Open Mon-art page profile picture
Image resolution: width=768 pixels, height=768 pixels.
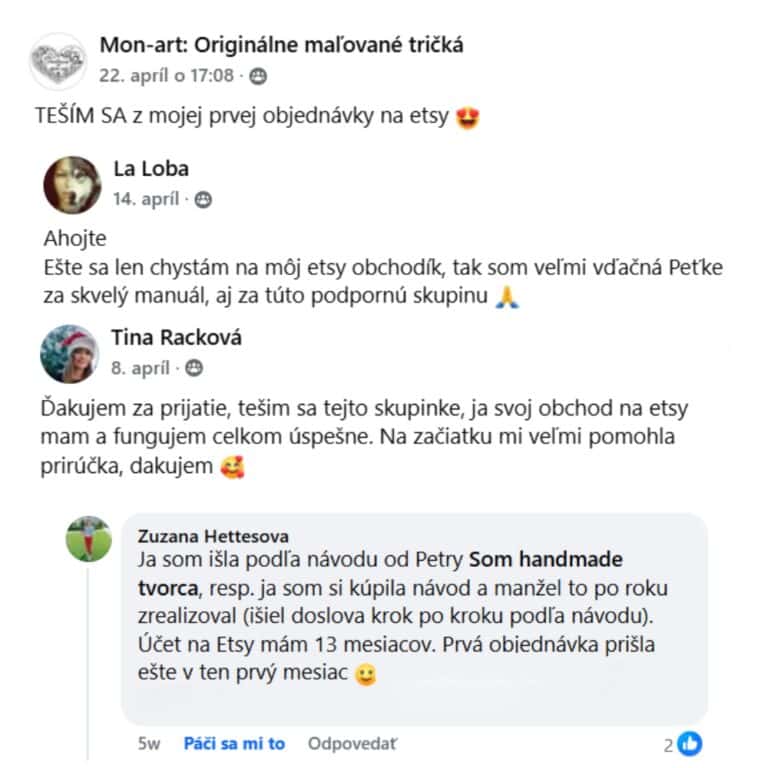pos(58,61)
